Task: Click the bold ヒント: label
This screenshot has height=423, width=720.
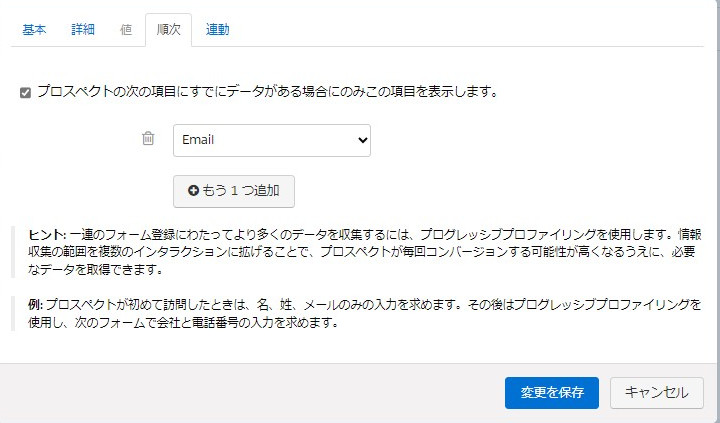Action: (x=47, y=235)
